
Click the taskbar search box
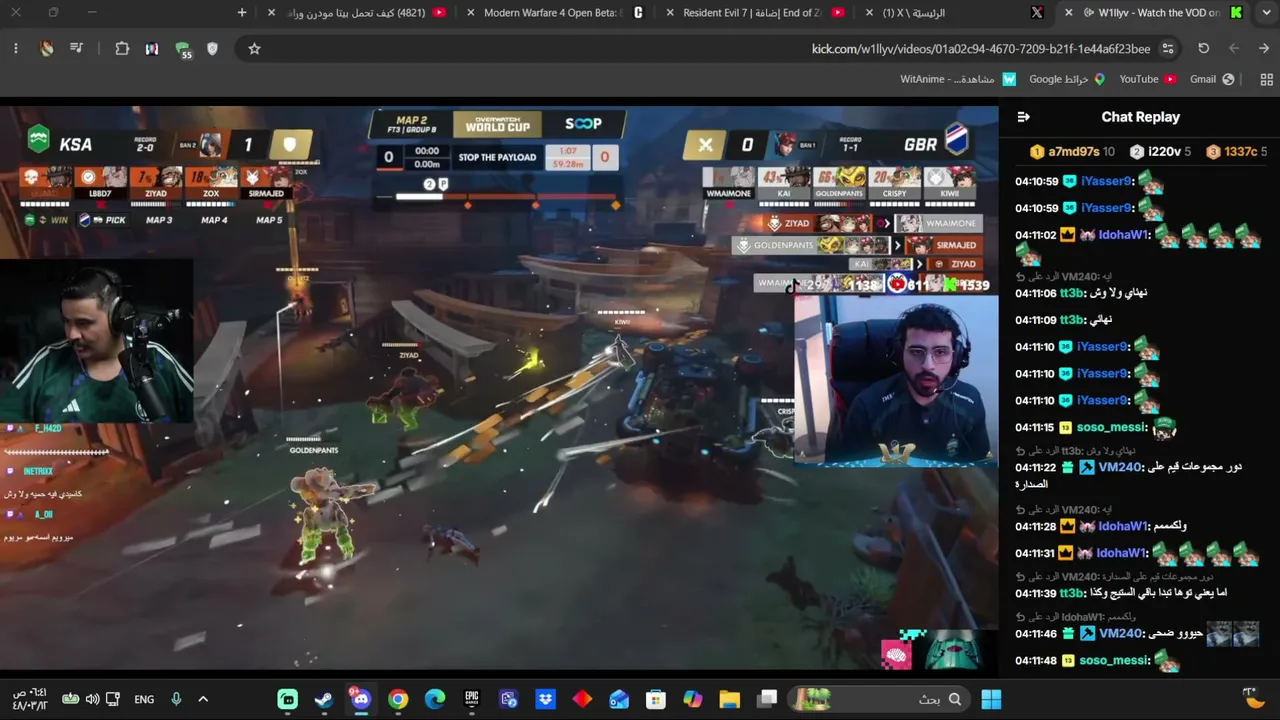coord(880,699)
